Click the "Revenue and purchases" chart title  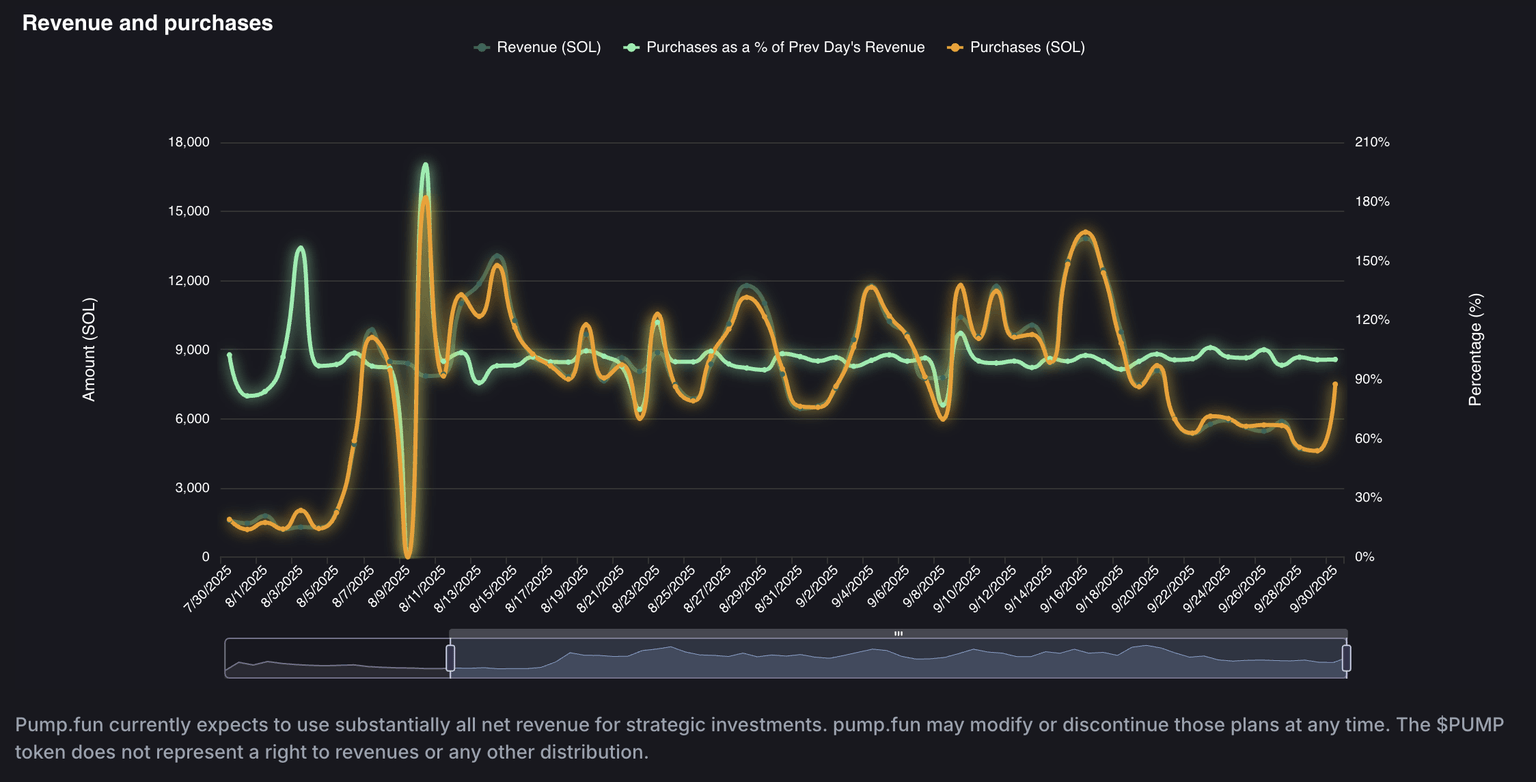point(147,23)
